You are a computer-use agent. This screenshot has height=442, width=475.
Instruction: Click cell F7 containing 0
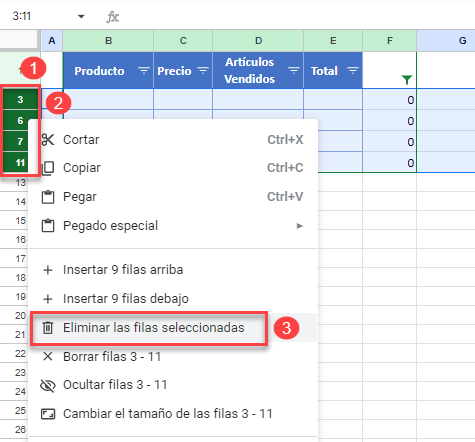pos(389,141)
